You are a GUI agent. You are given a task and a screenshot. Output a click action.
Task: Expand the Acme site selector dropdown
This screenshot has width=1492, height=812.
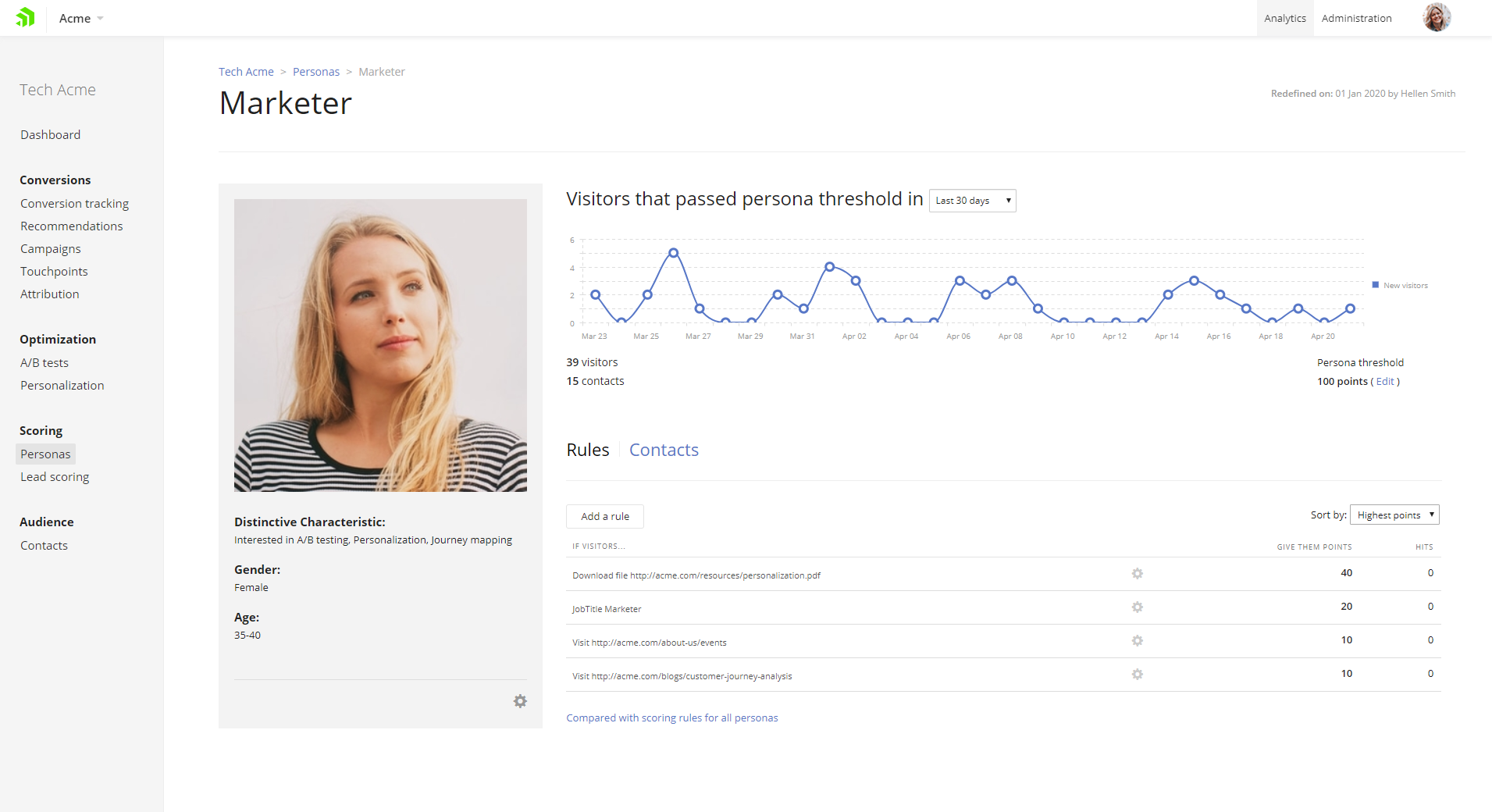(x=81, y=18)
